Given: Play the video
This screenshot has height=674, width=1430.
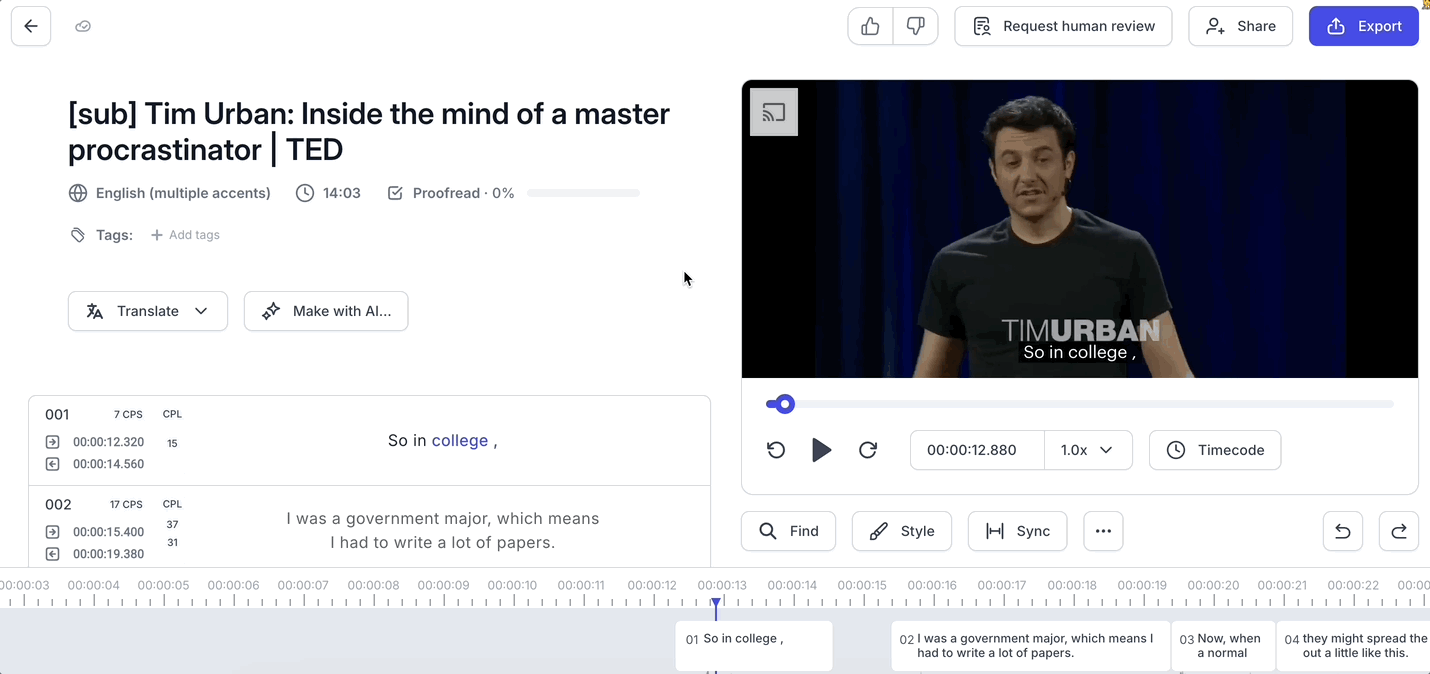Looking at the screenshot, I should [821, 450].
